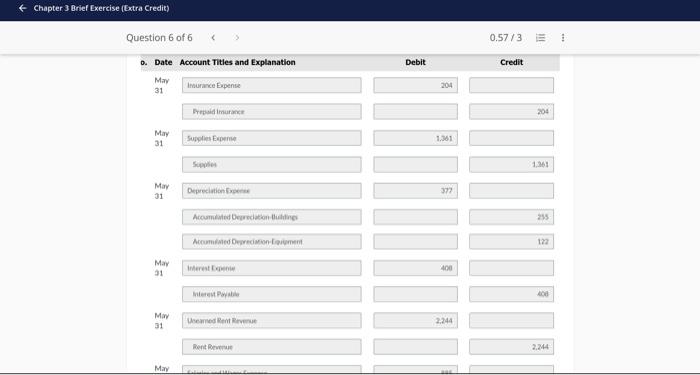Click the May 31 date beside Interest Expense
700x375 pixels.
tap(162, 268)
